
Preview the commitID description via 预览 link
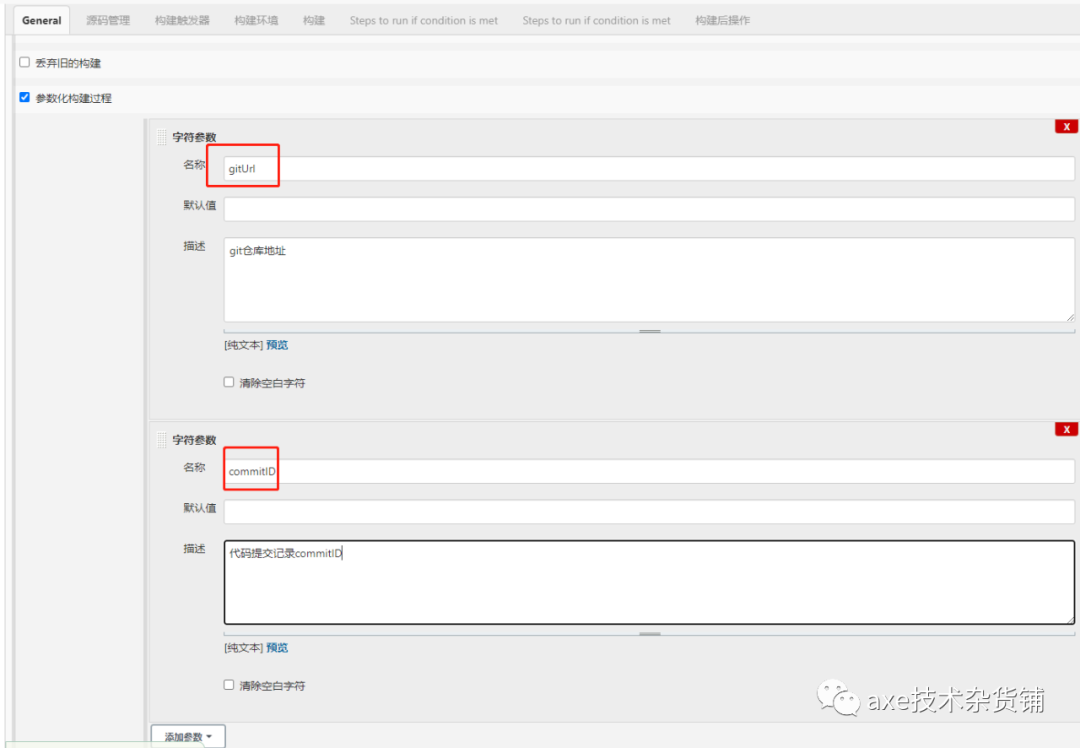point(277,647)
